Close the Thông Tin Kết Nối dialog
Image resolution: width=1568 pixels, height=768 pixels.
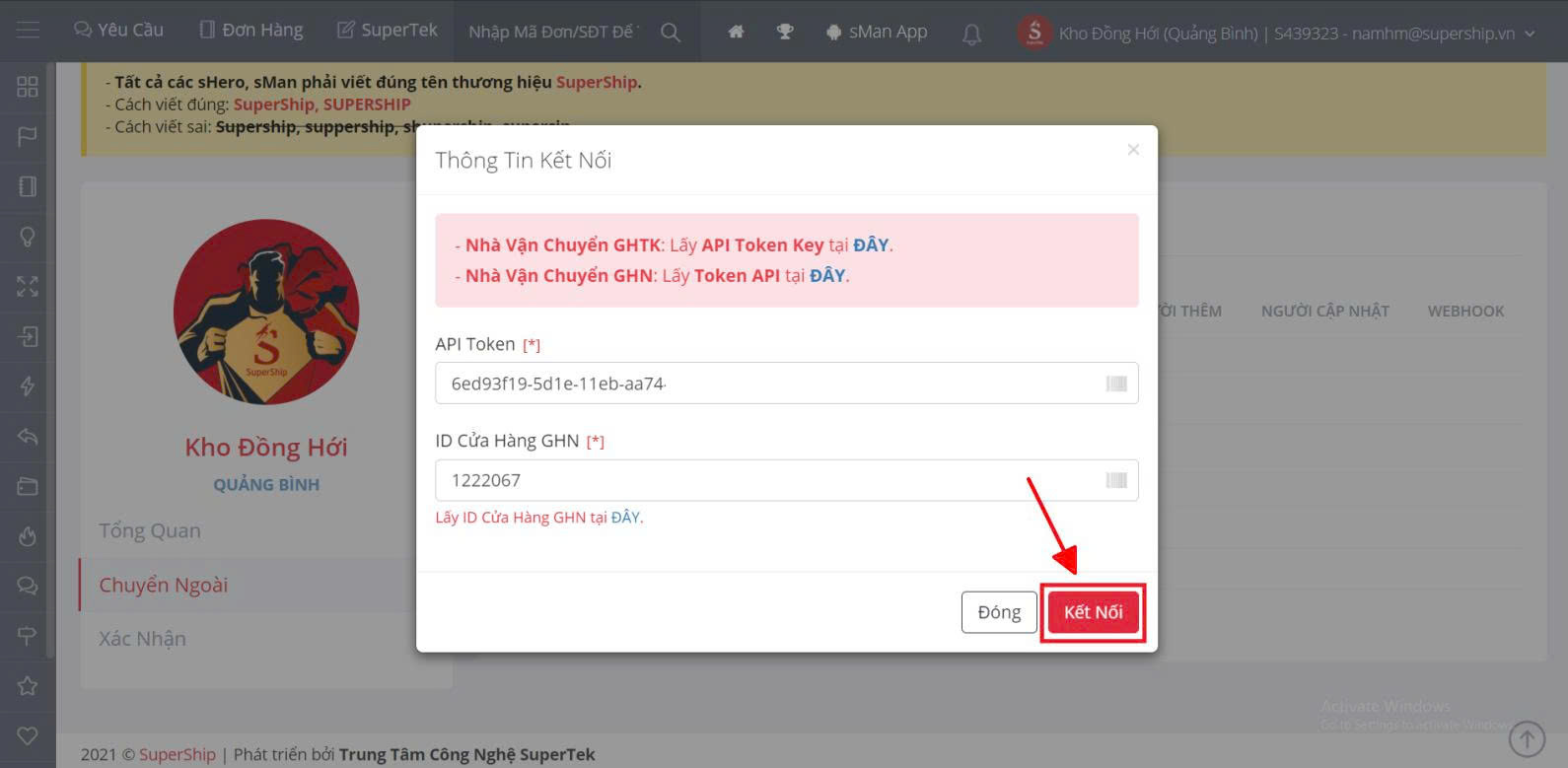coord(1133,149)
